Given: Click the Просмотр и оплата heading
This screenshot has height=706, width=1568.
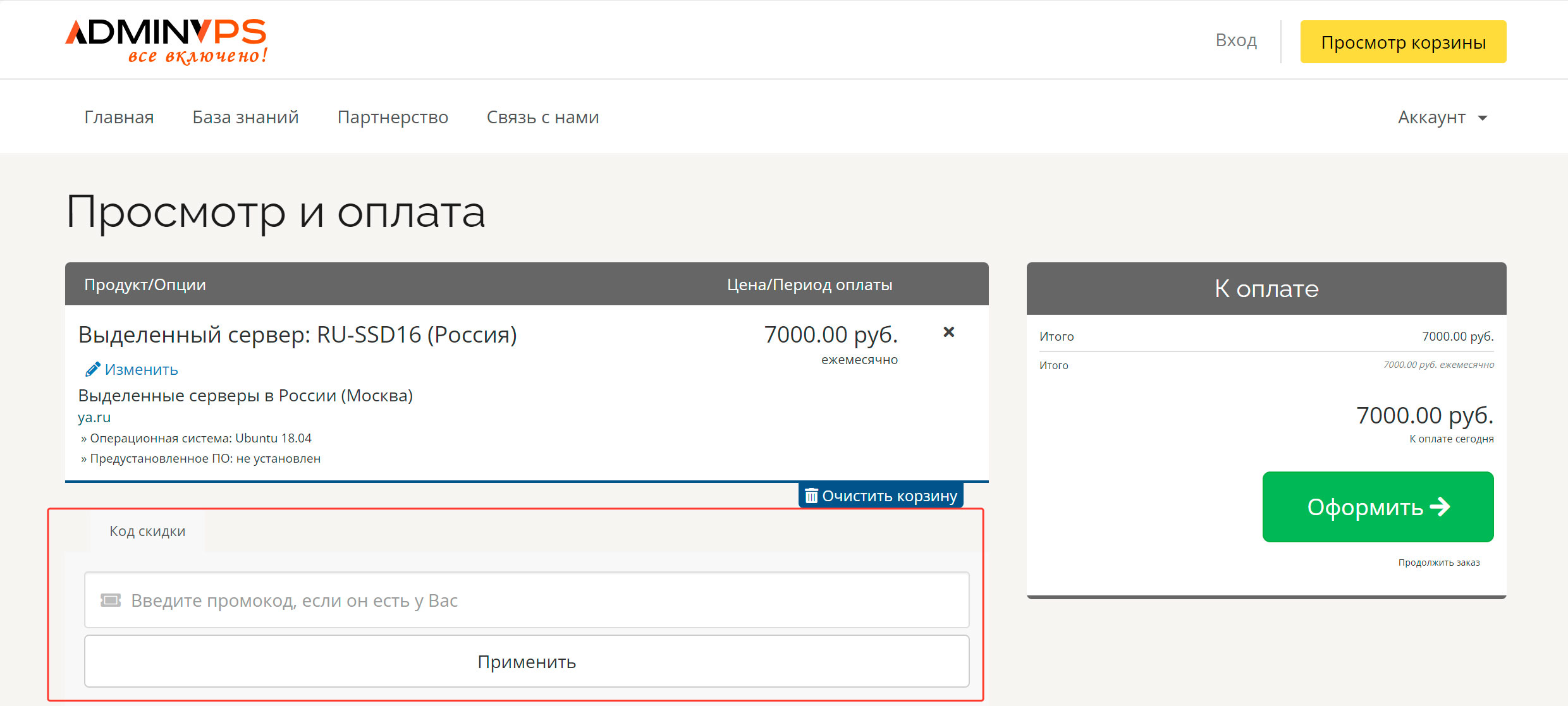Looking at the screenshot, I should [276, 212].
